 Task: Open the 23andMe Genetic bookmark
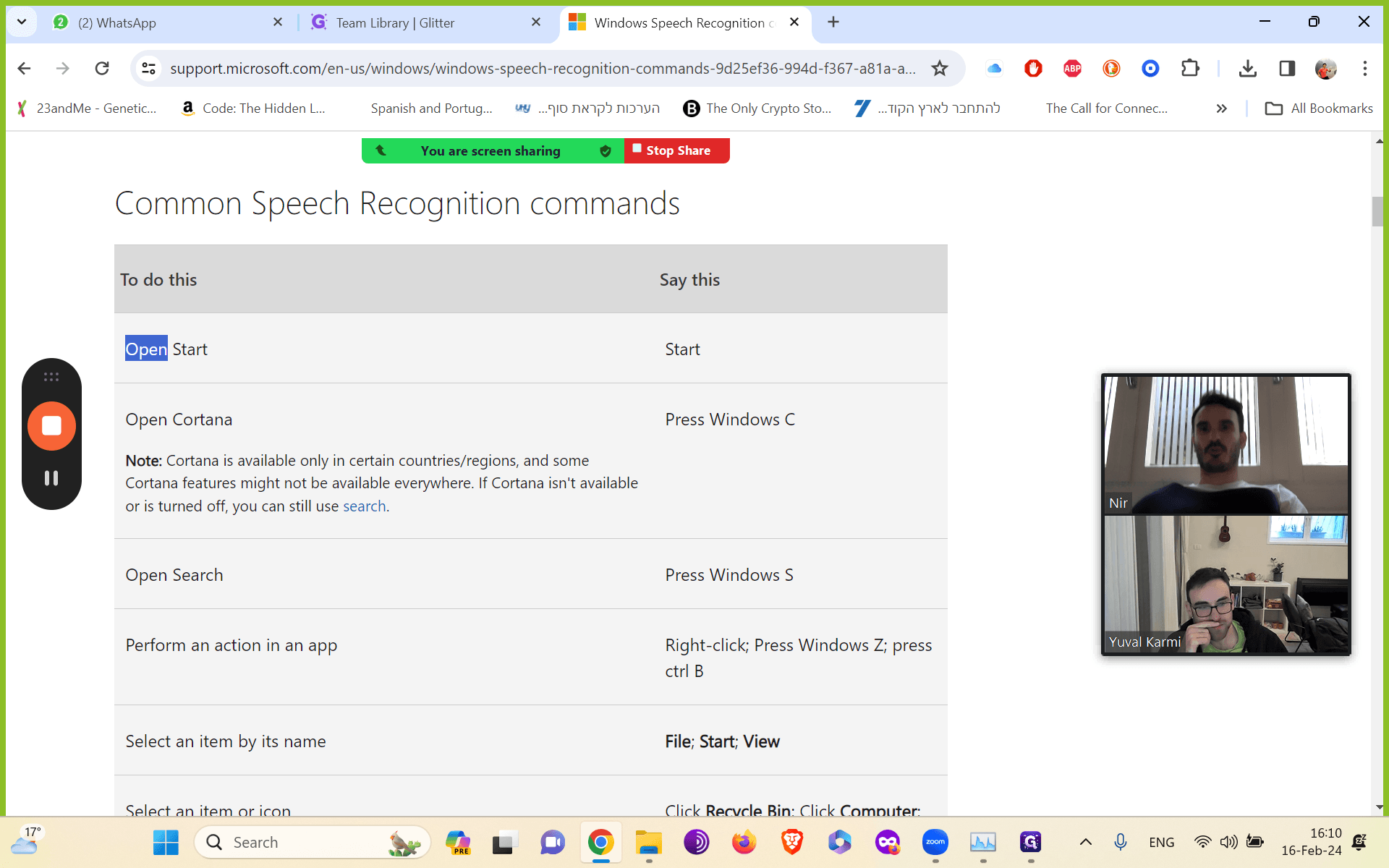[86, 108]
